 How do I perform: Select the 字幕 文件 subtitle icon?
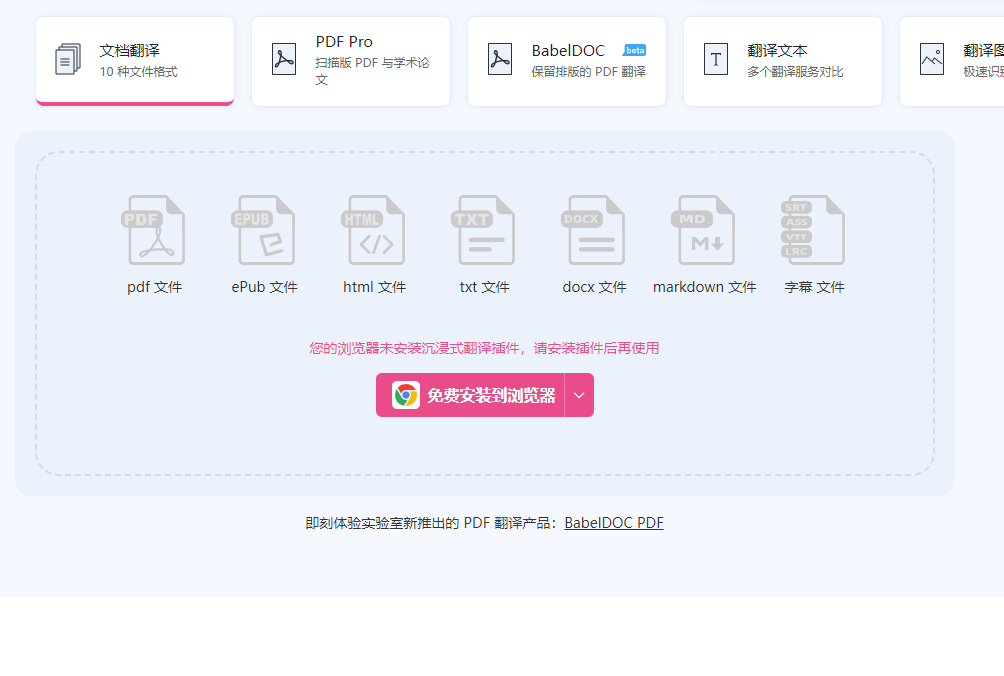point(813,230)
